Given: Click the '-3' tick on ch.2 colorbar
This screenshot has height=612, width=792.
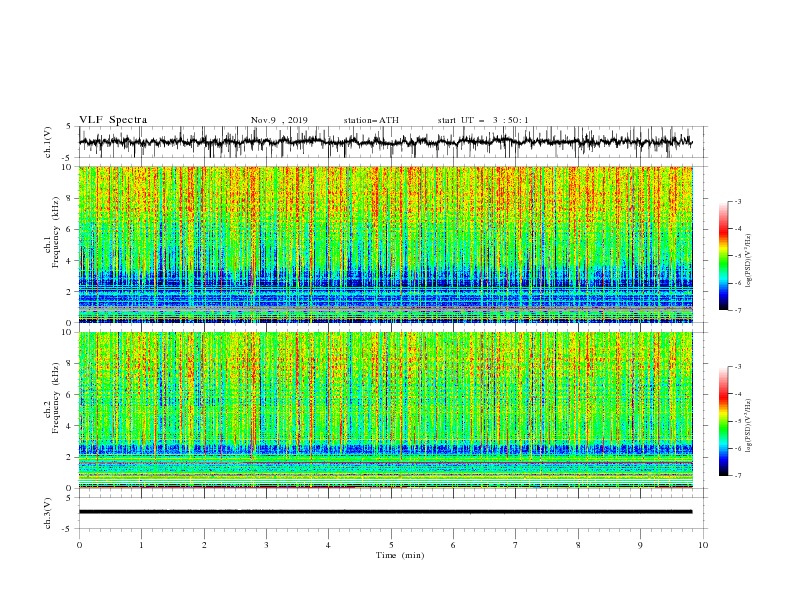Looking at the screenshot, I should coord(738,367).
